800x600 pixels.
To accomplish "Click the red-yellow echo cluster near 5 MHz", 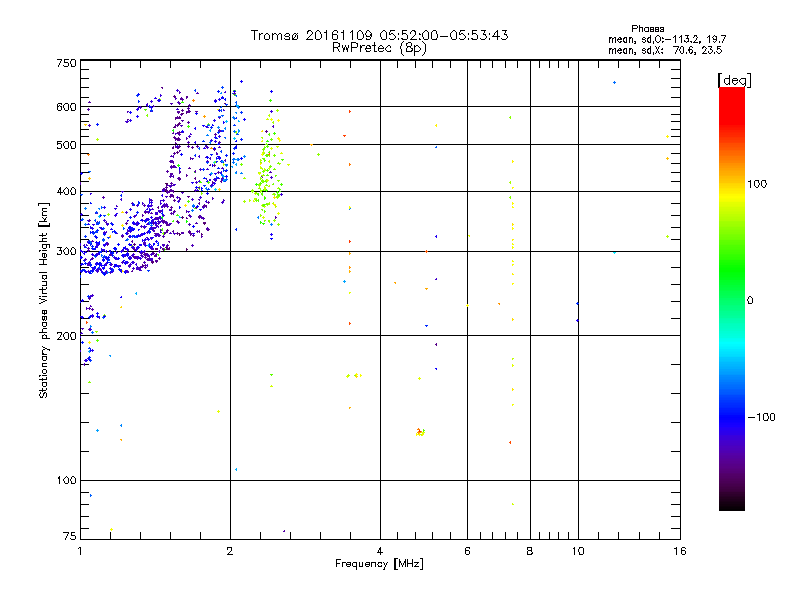I will point(420,432).
